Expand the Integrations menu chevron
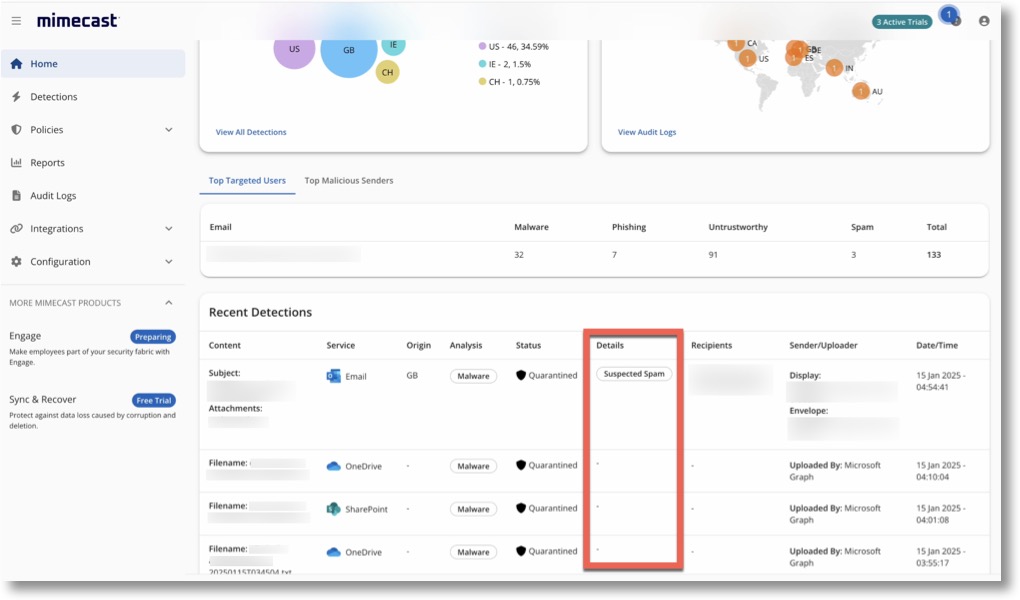This screenshot has width=1020, height=600. pos(168,229)
